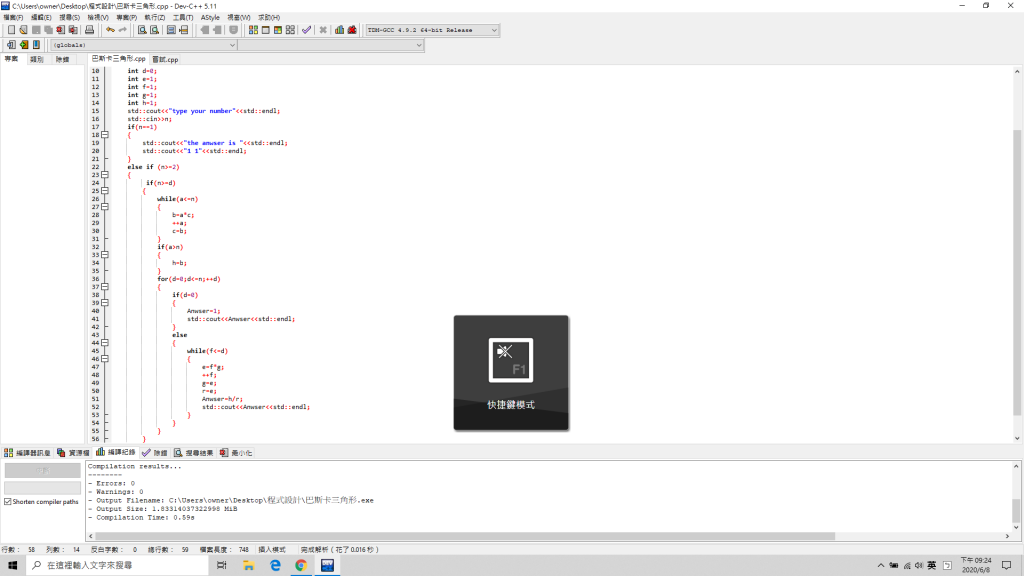This screenshot has width=1024, height=576.
Task: Click the Goto Bookmarks toolbar icon
Action: point(36,45)
